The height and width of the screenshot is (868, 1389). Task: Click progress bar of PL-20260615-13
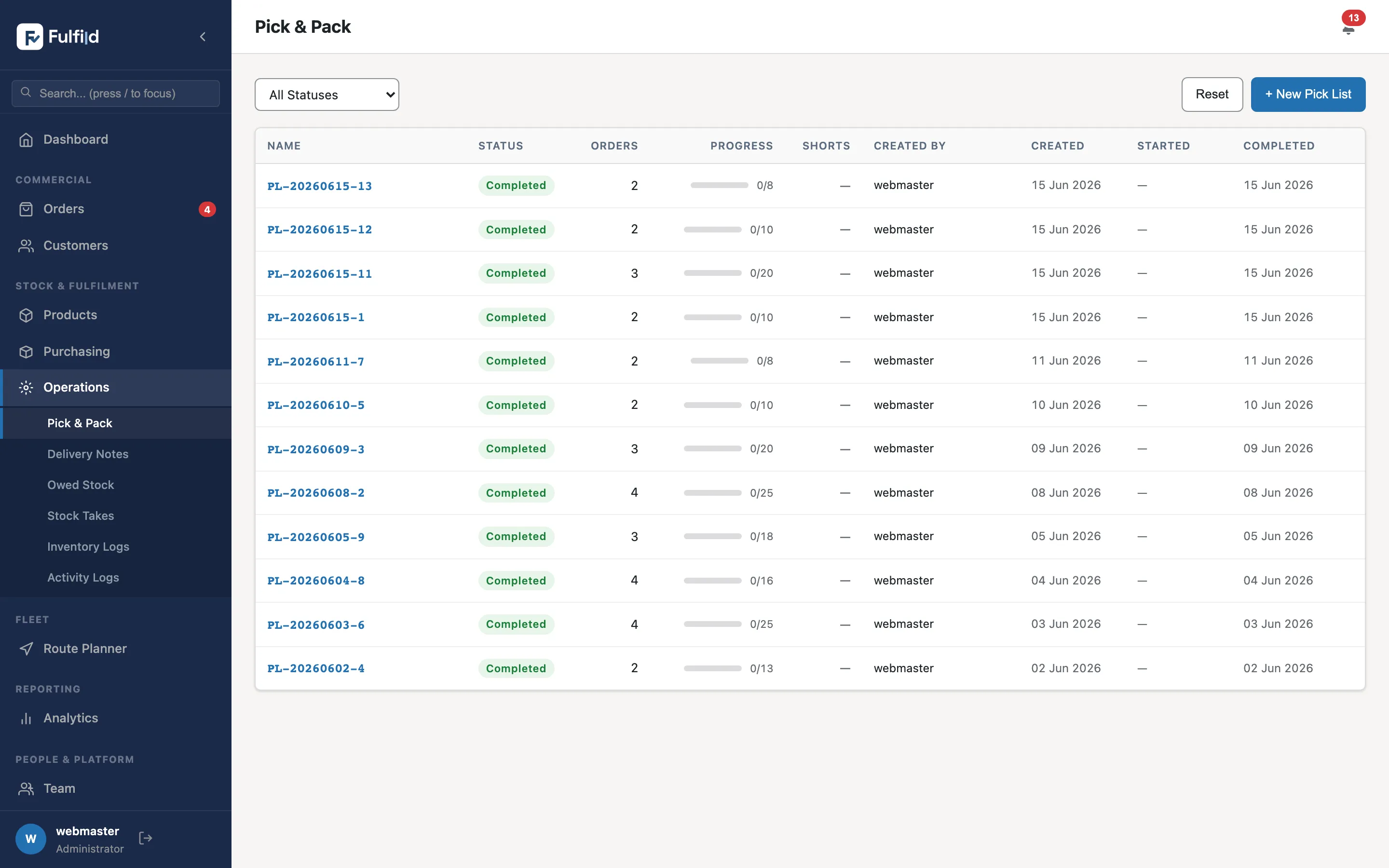point(719,186)
